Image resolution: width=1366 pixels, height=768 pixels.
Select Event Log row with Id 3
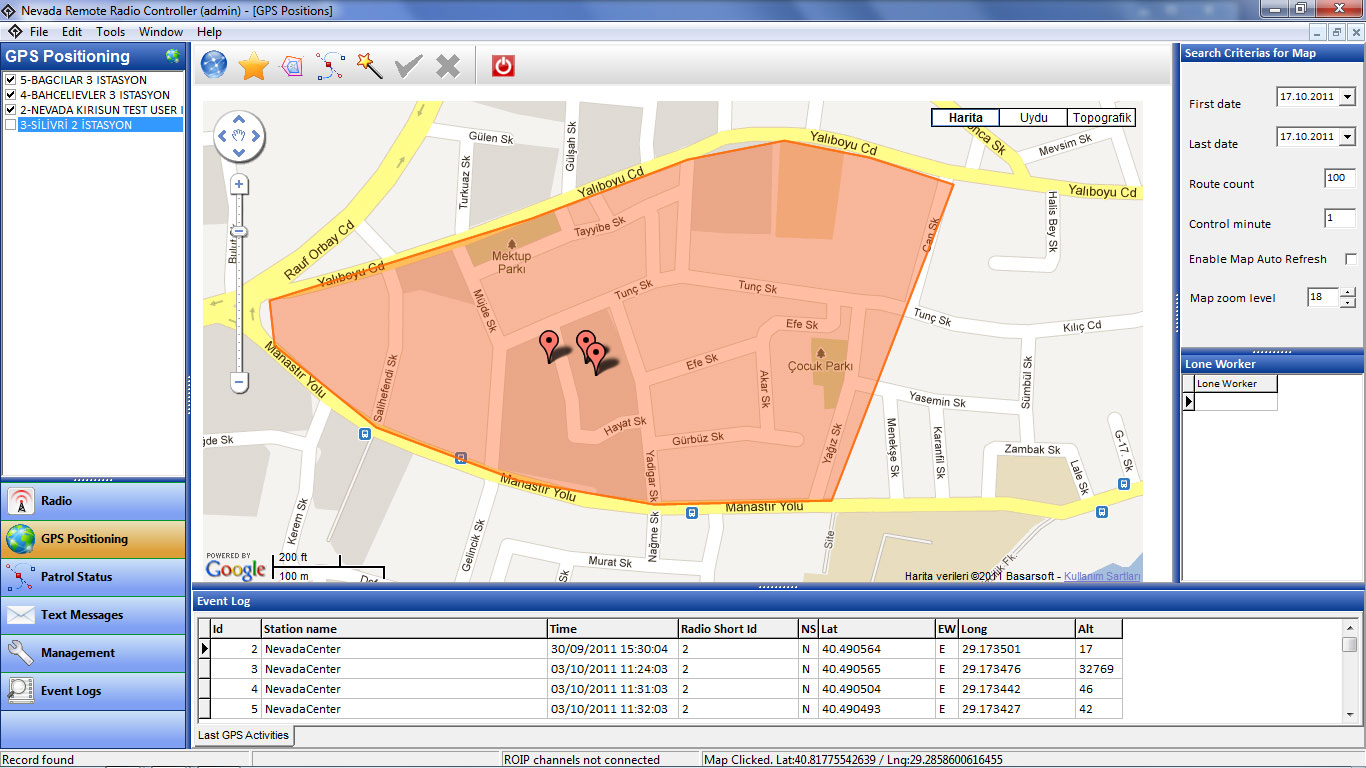[660, 669]
